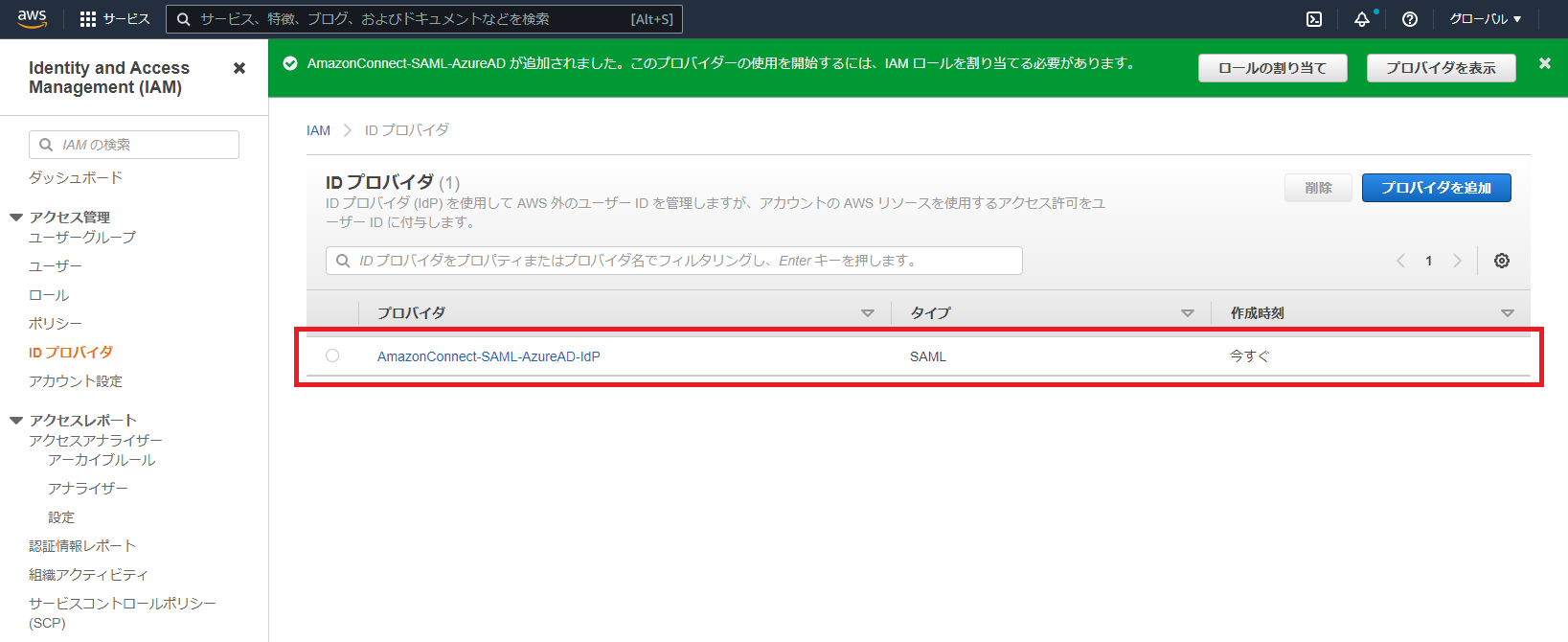This screenshot has width=1568, height=642.
Task: Select the AmazonConnect-SAML-AzureAD-IdP radio button
Action: point(332,355)
